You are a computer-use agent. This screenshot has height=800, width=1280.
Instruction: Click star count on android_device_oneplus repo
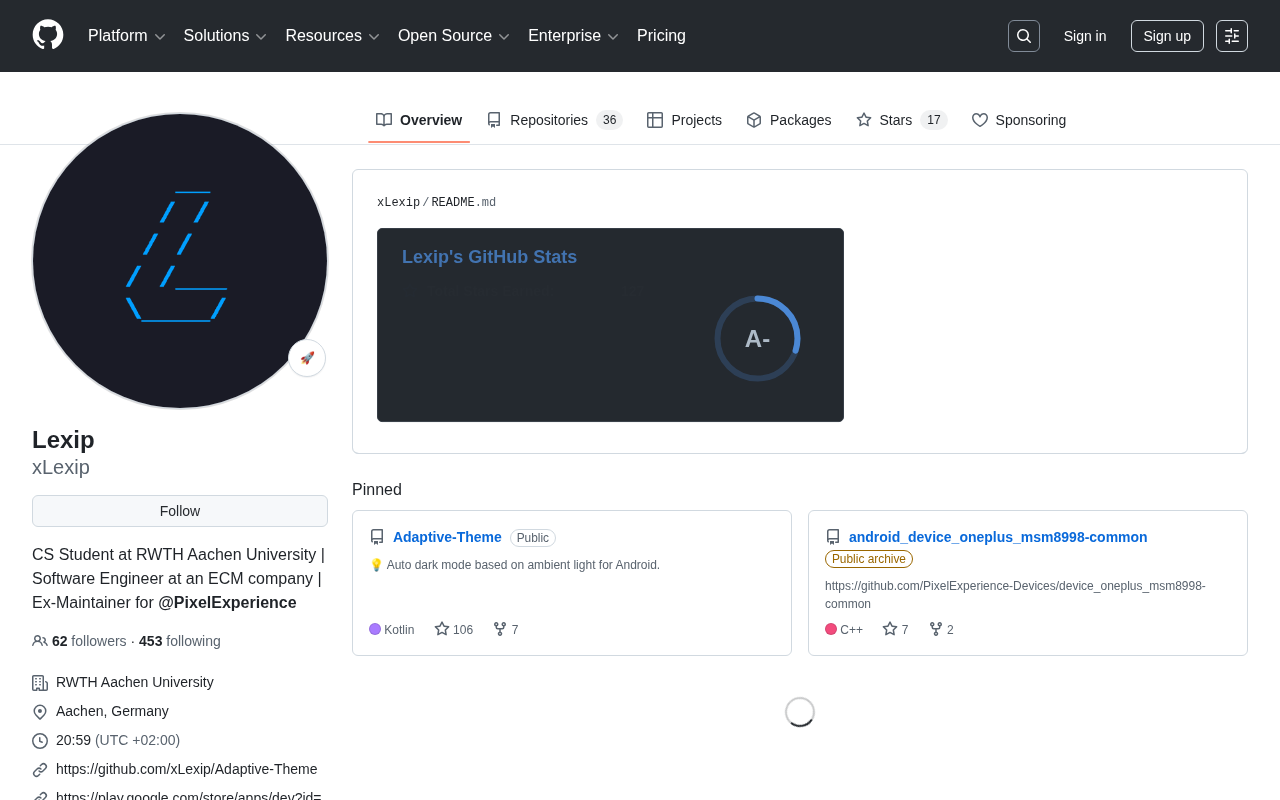point(896,630)
